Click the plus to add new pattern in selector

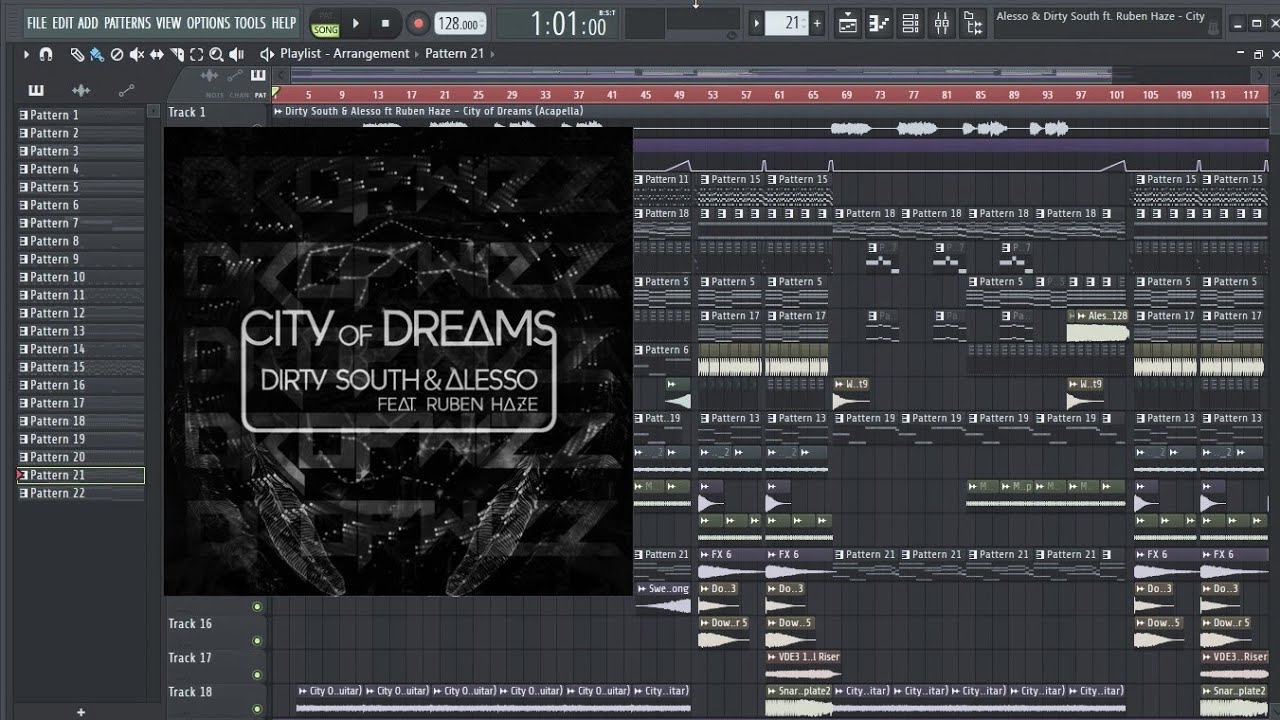click(817, 23)
